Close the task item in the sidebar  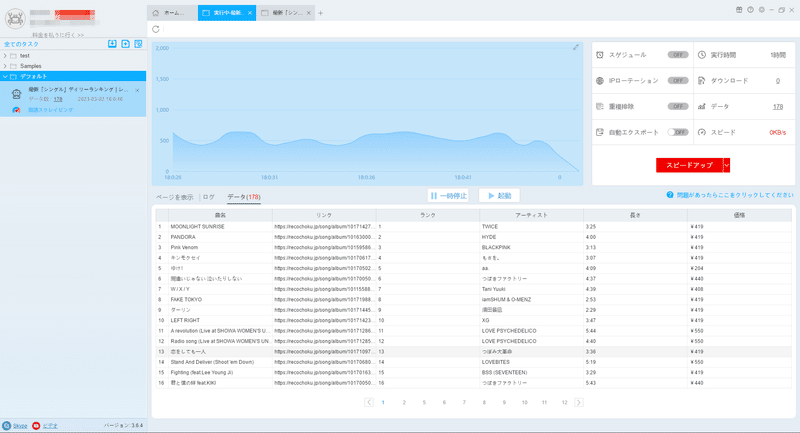click(x=137, y=90)
